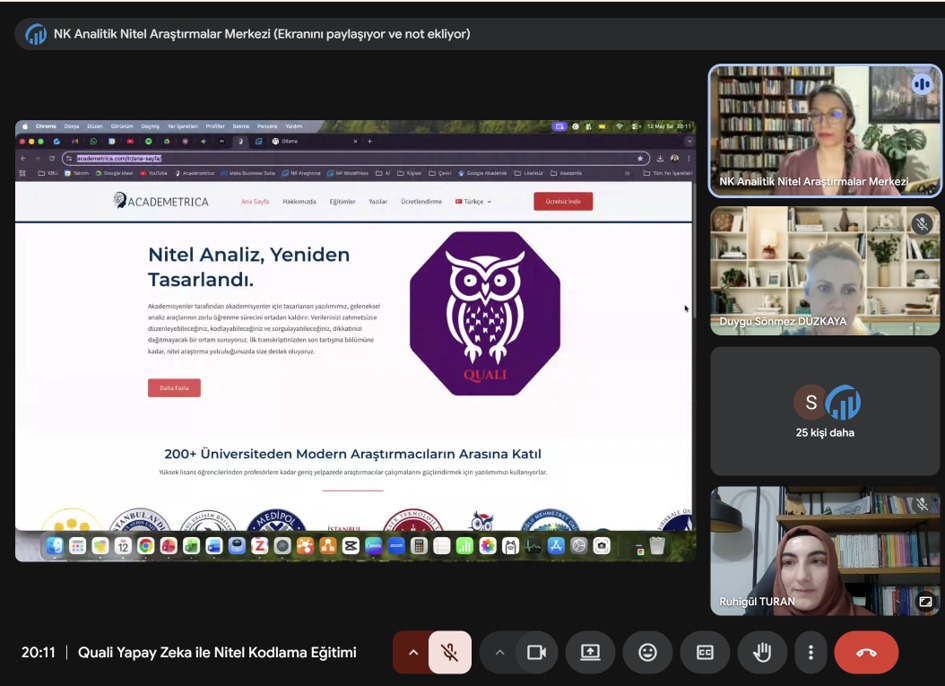Expand Chrome's tab search chevron
This screenshot has height=686, width=945.
pyautogui.click(x=689, y=141)
